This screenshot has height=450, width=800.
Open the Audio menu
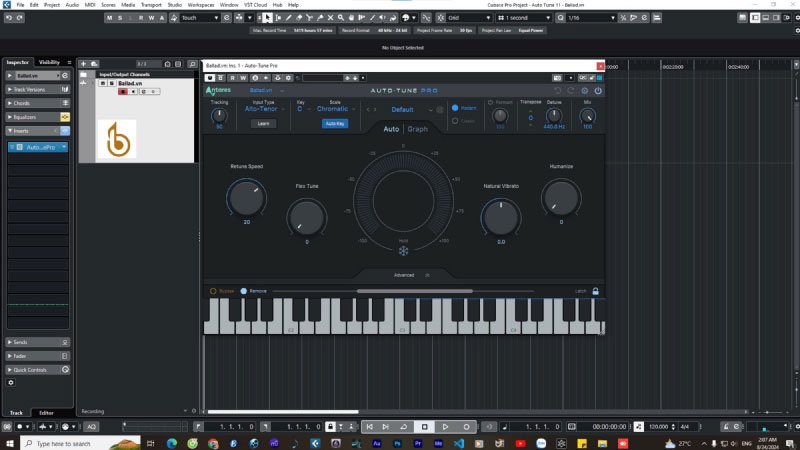pos(72,5)
